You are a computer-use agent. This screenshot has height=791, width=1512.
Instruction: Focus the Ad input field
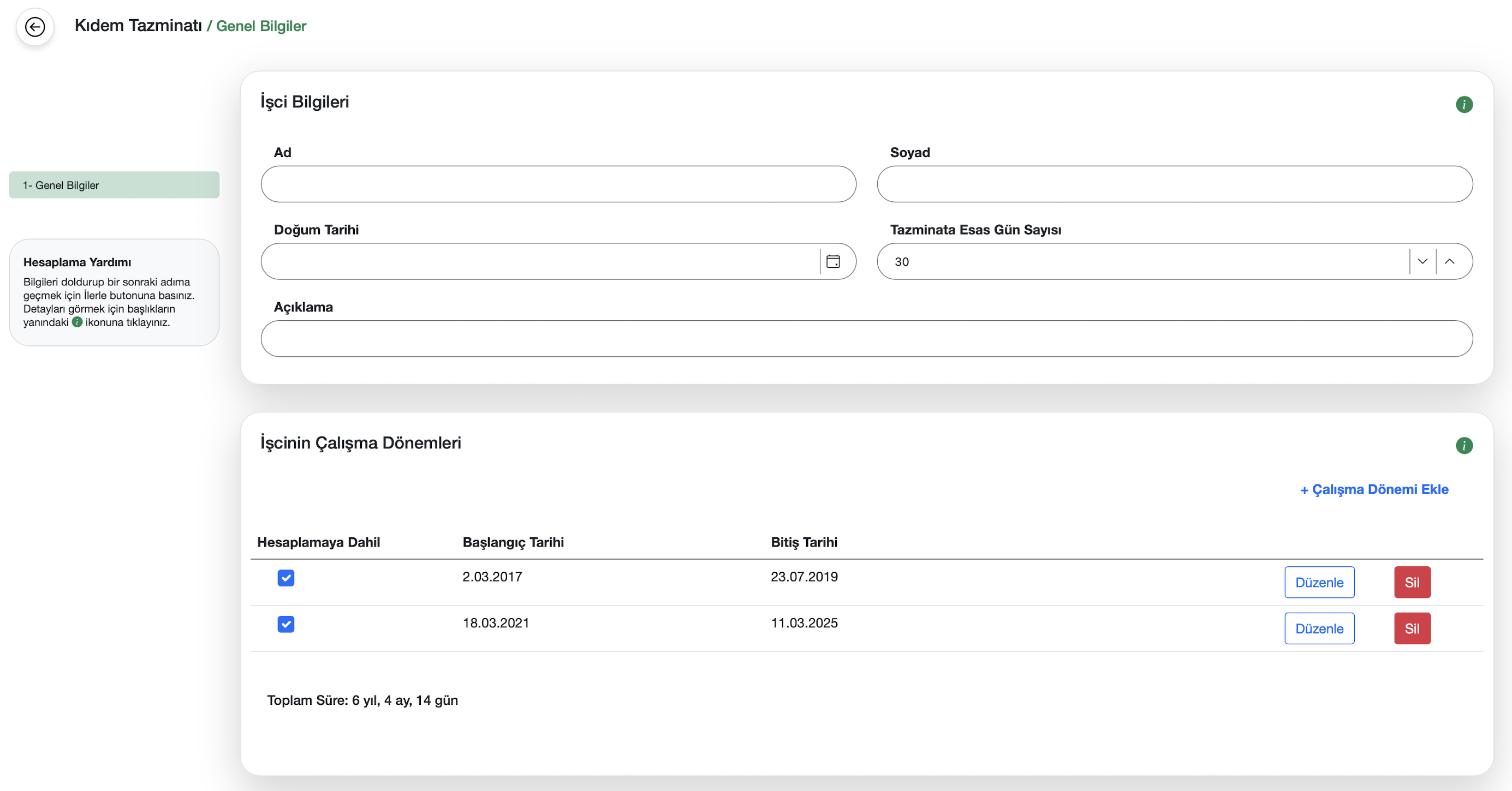tap(558, 184)
